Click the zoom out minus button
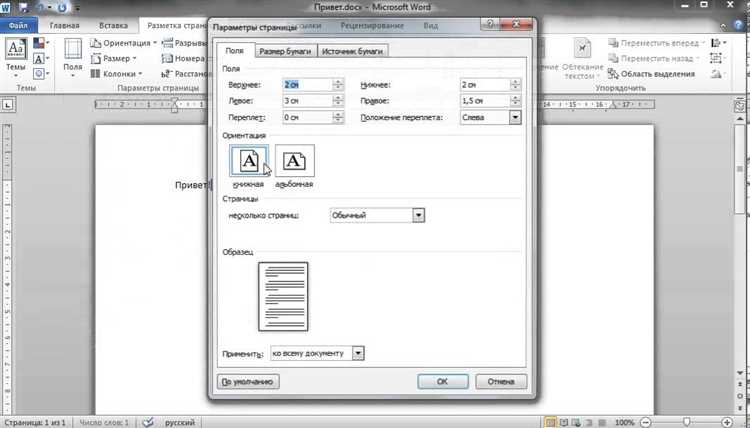This screenshot has width=750, height=428. click(x=645, y=422)
